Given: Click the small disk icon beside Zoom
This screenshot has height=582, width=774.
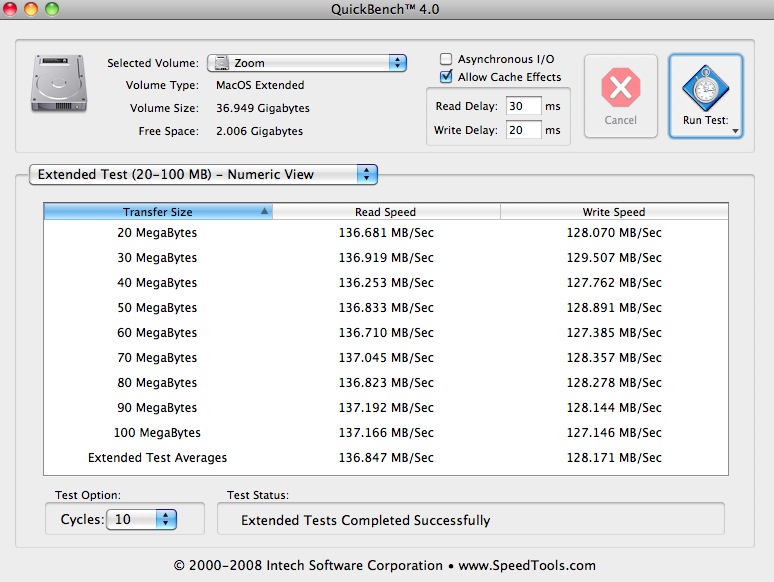Looking at the screenshot, I should click(x=222, y=63).
